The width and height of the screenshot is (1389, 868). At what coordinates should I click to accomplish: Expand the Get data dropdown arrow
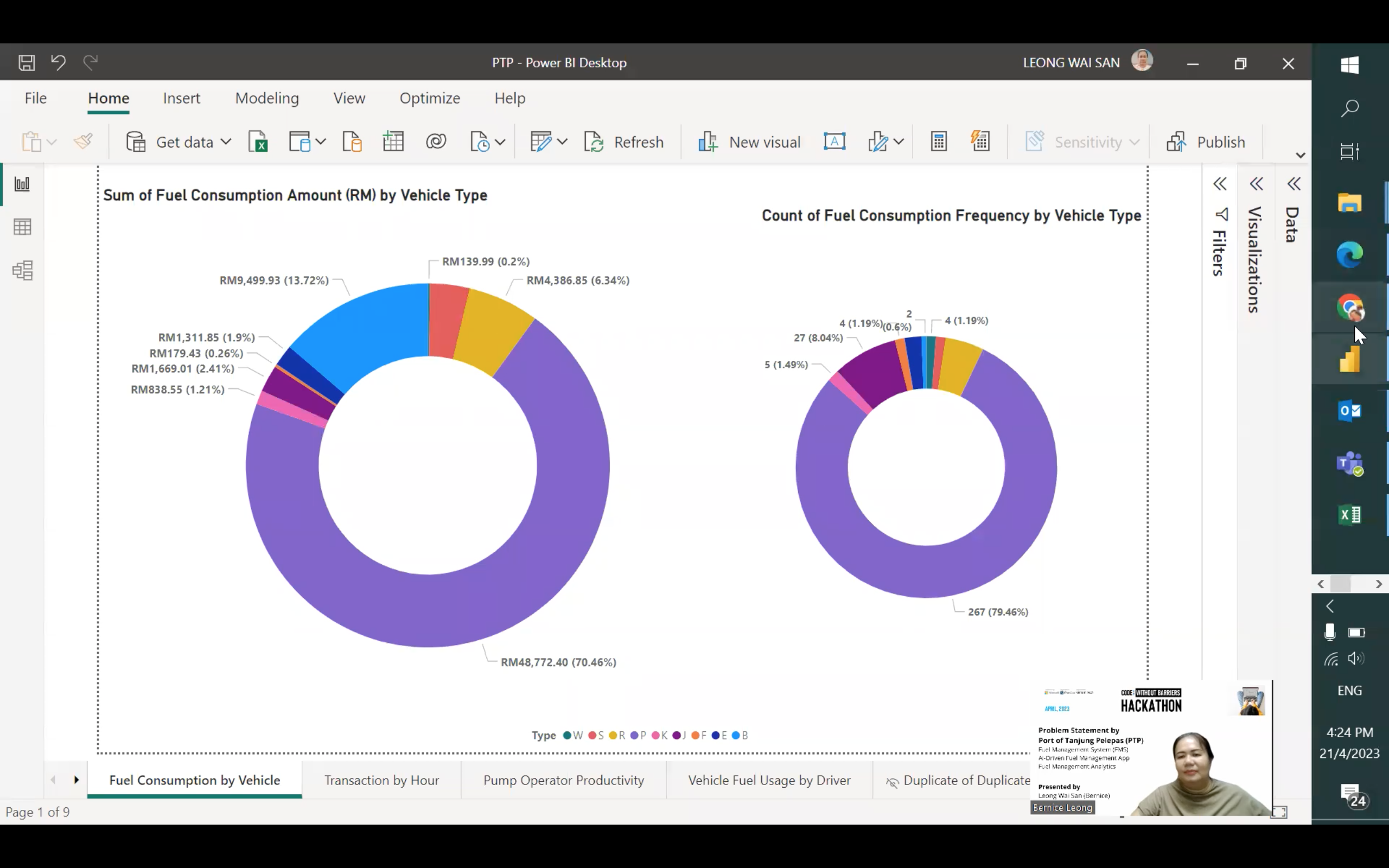(226, 142)
